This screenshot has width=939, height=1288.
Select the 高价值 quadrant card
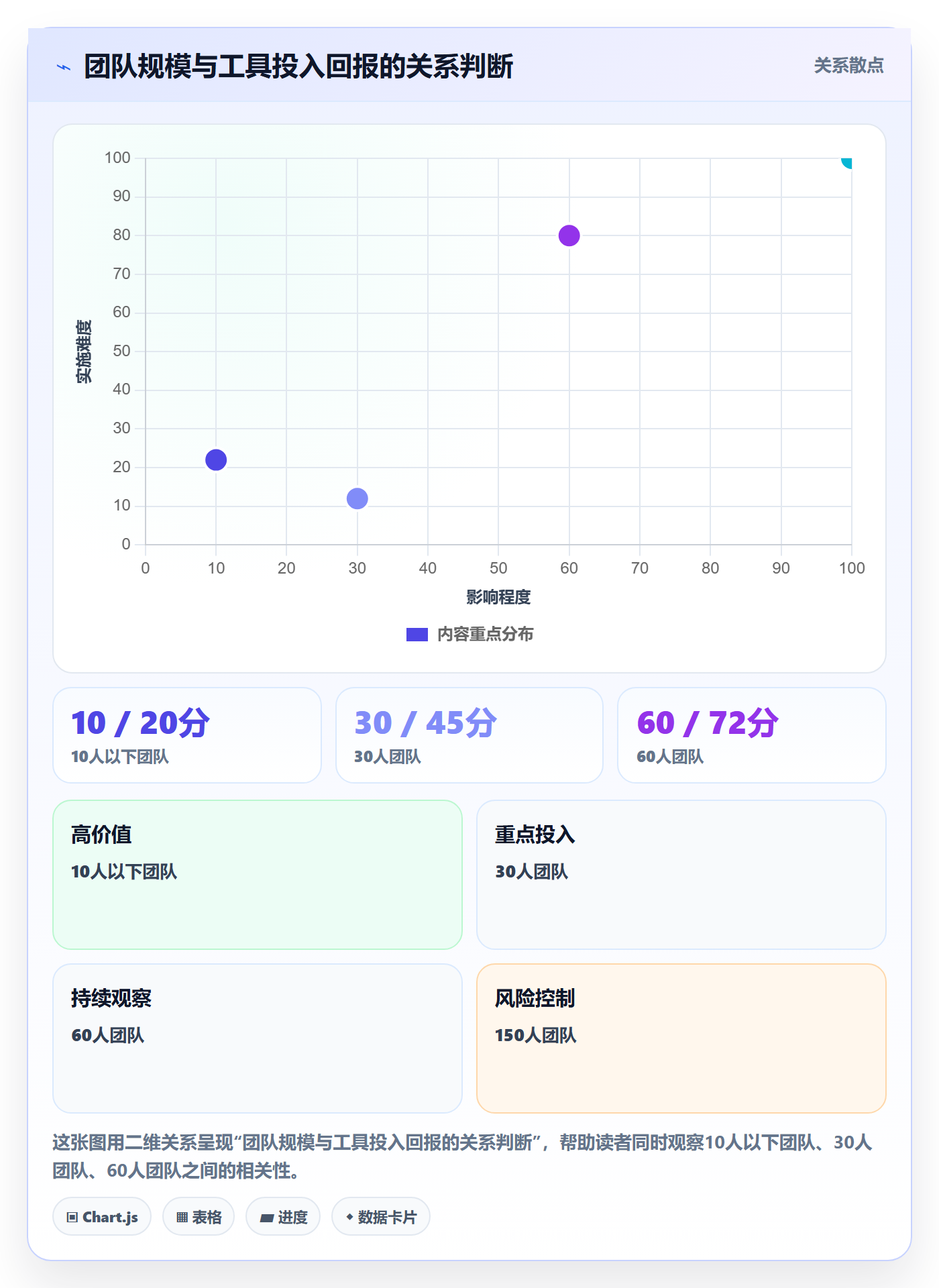(x=258, y=875)
